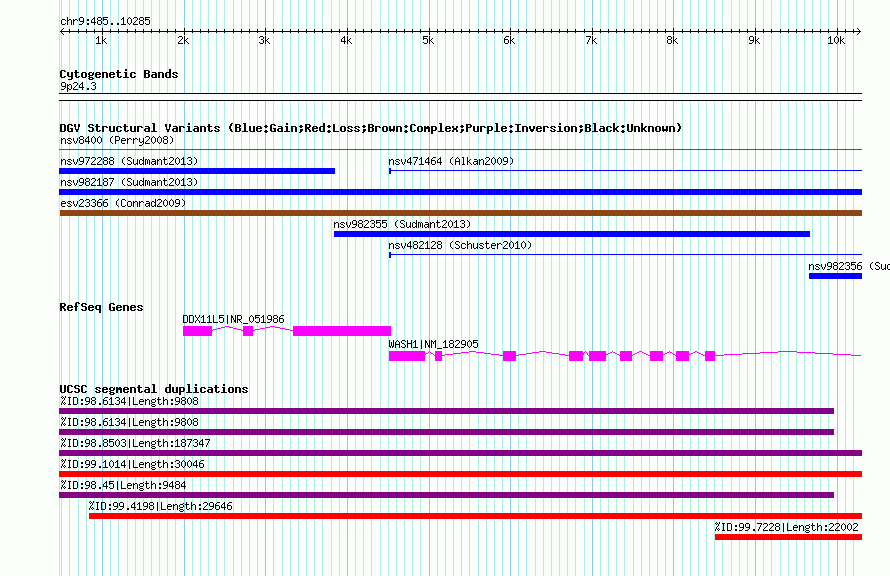890x576 pixels.
Task: Click the 7k mark on the ruler
Action: 591,40
